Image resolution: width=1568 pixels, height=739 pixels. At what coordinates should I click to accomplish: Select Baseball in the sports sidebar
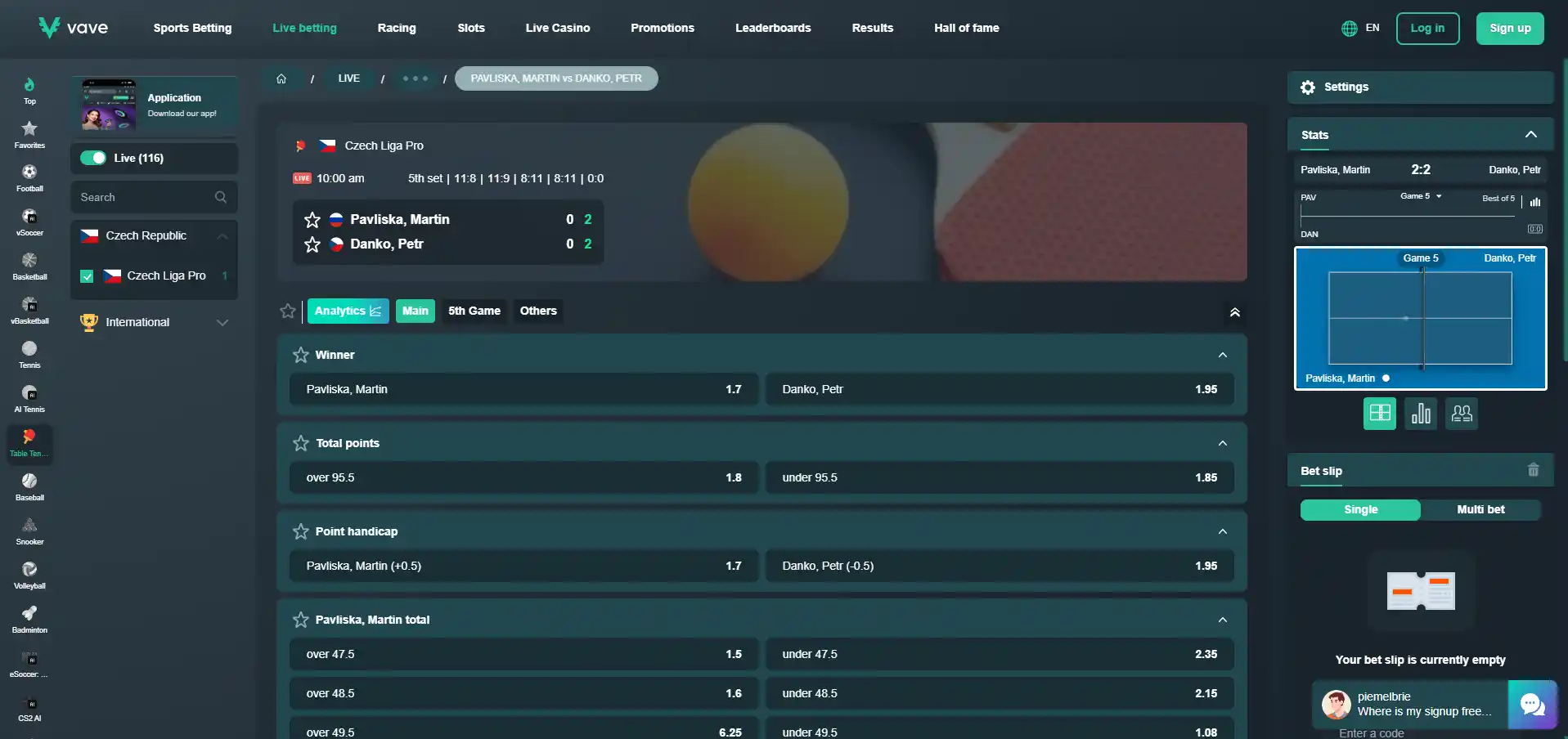pyautogui.click(x=29, y=487)
